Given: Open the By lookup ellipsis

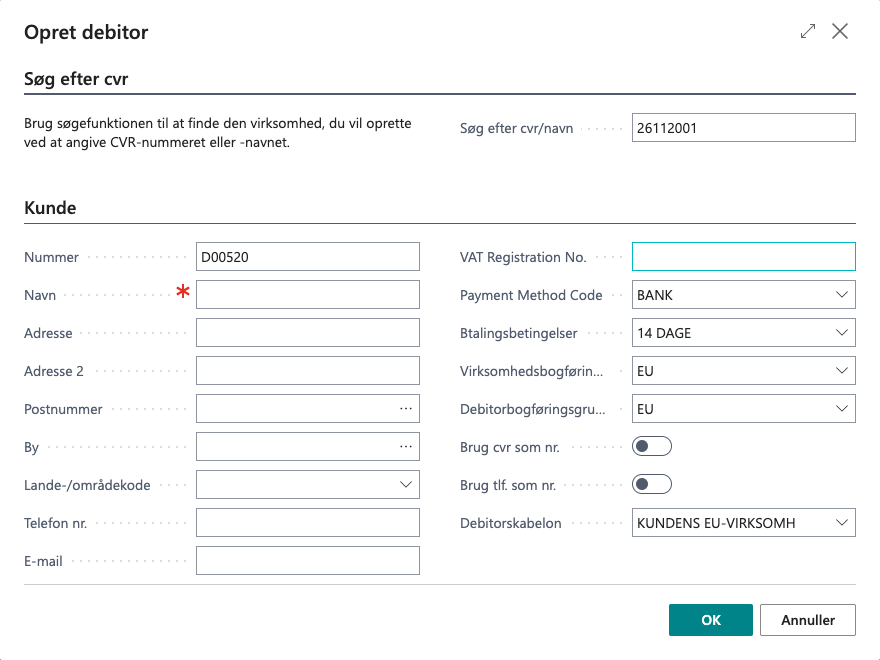Looking at the screenshot, I should pyautogui.click(x=406, y=447).
